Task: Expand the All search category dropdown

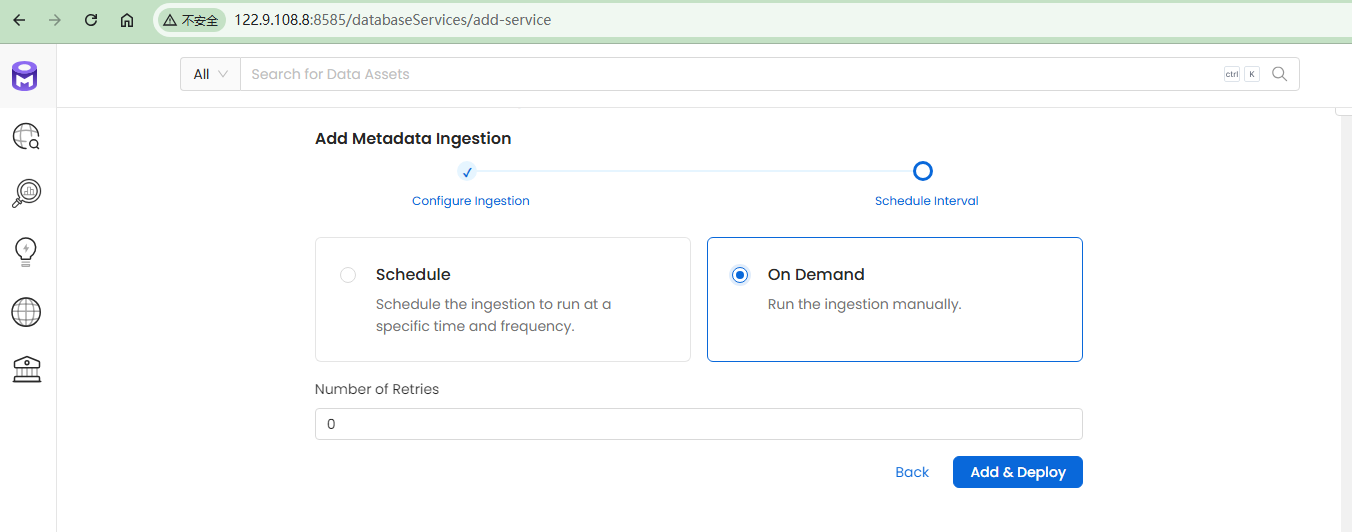Action: point(210,74)
